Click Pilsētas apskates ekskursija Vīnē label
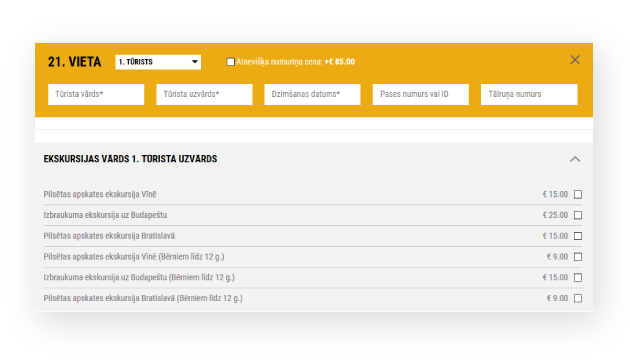 tap(100, 194)
